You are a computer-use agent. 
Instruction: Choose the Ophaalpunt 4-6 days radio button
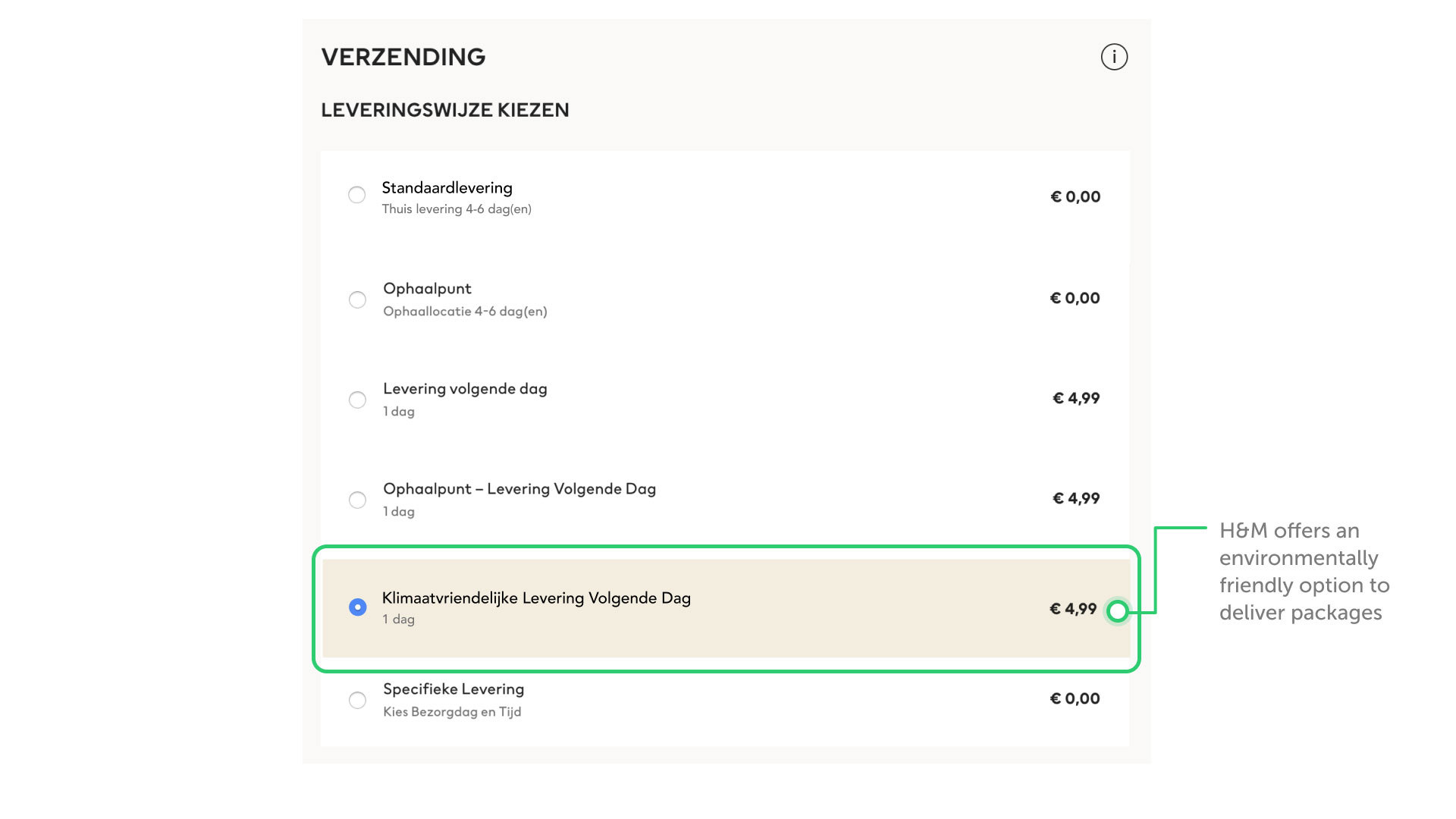[357, 300]
